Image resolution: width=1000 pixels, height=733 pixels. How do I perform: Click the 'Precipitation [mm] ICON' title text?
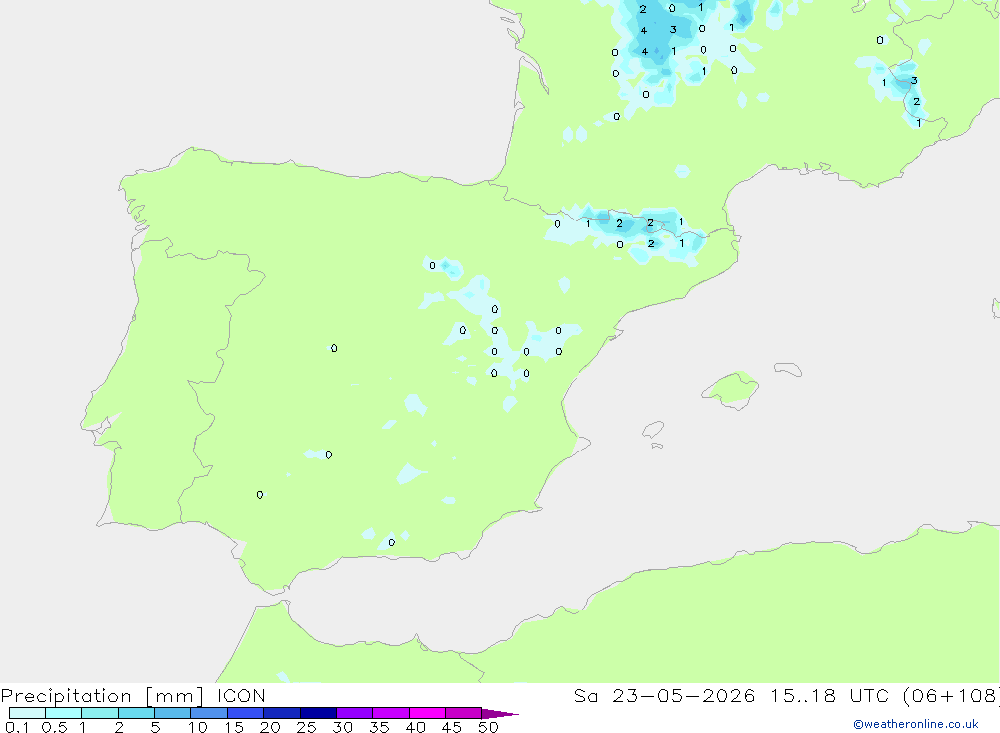pos(133,695)
